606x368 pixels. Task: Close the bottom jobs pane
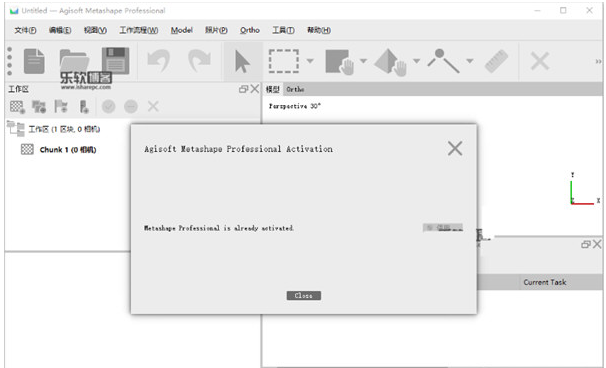coord(597,244)
